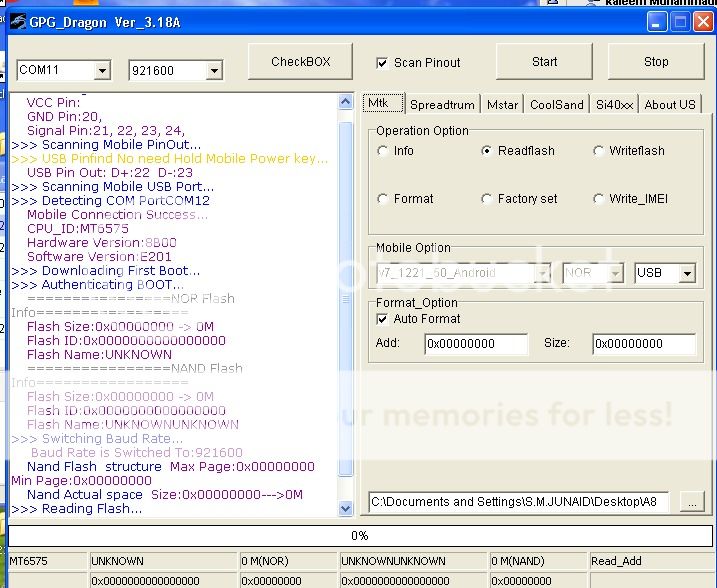Toggle the Scan Pinout checkbox
Image resolution: width=717 pixels, height=588 pixels.
(x=382, y=63)
